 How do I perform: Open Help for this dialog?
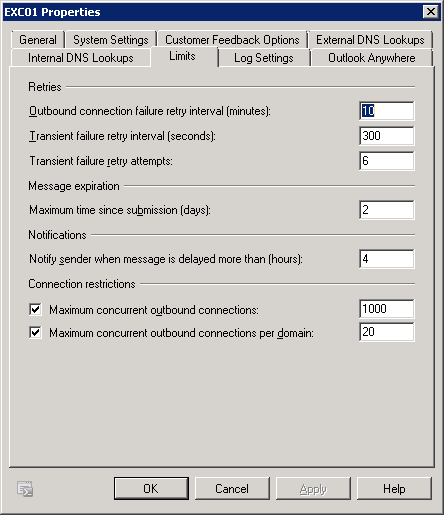coord(394,488)
